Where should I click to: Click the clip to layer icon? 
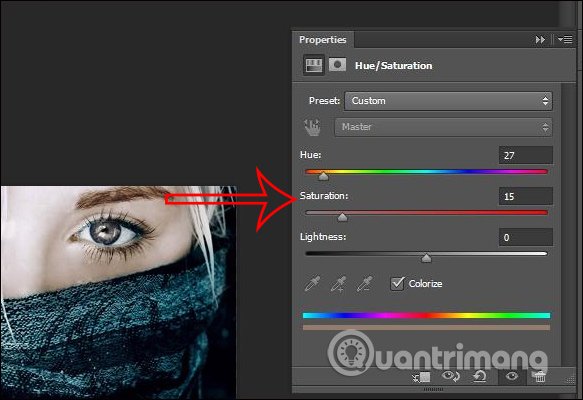coord(422,377)
